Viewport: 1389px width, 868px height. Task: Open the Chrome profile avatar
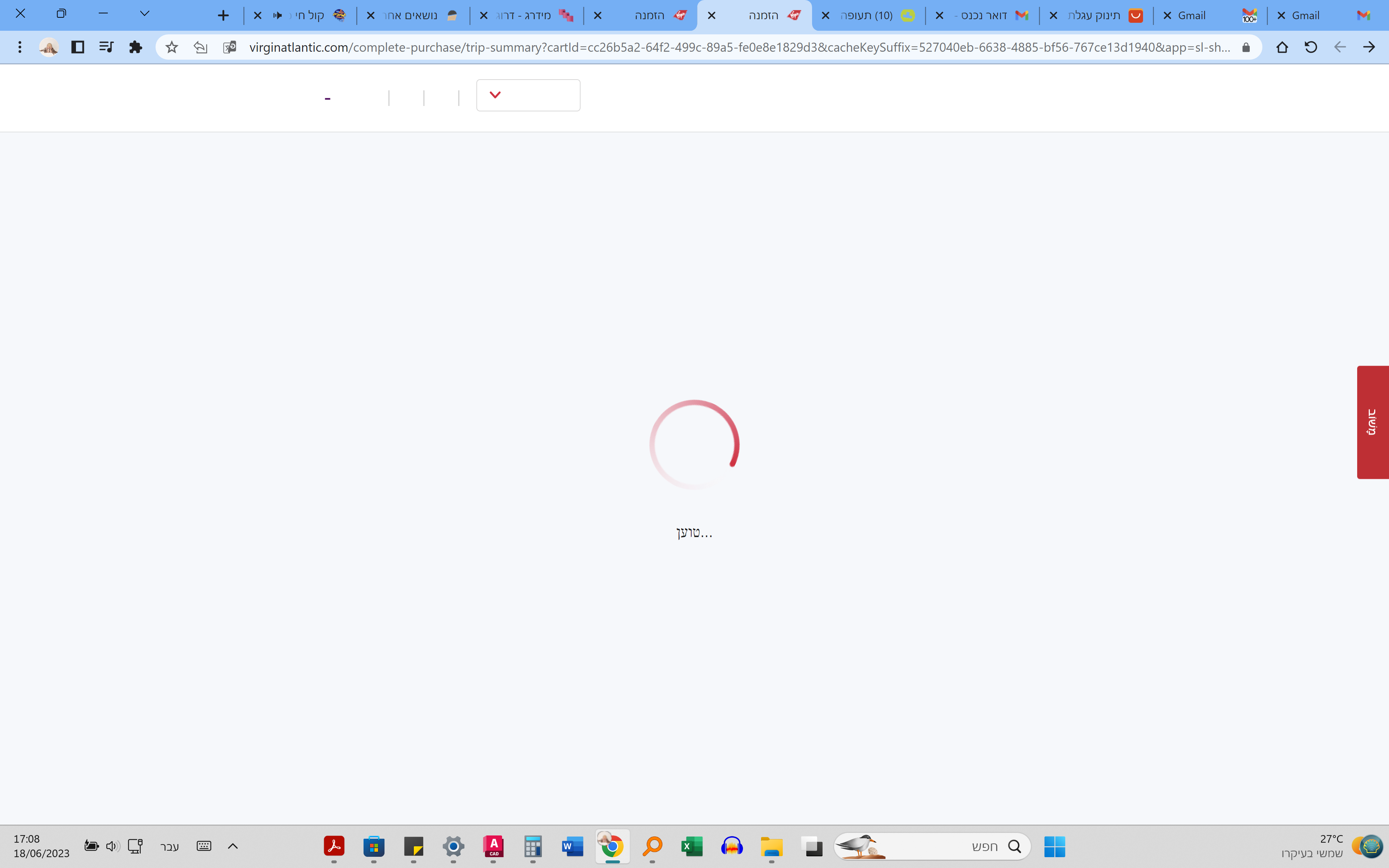click(49, 47)
